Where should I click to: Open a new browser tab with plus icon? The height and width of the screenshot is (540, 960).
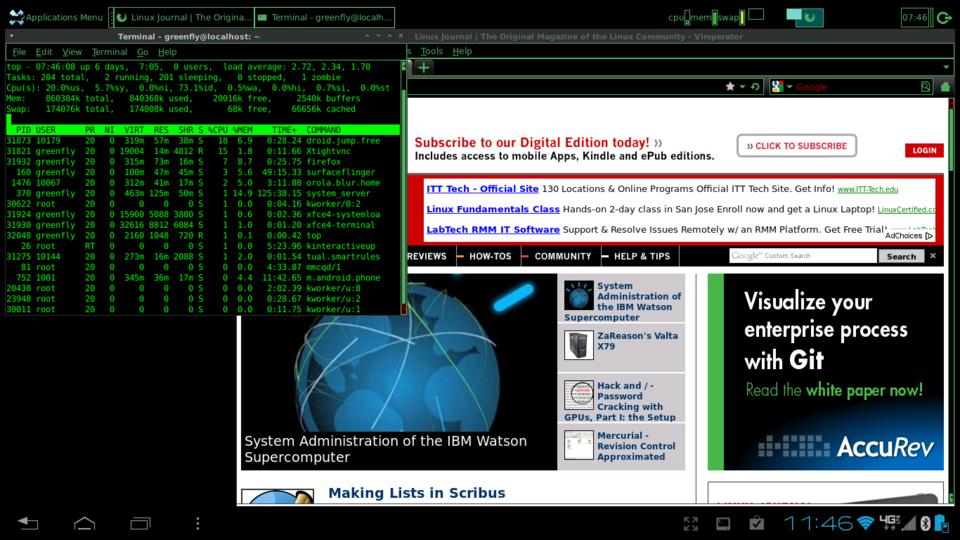pyautogui.click(x=424, y=67)
